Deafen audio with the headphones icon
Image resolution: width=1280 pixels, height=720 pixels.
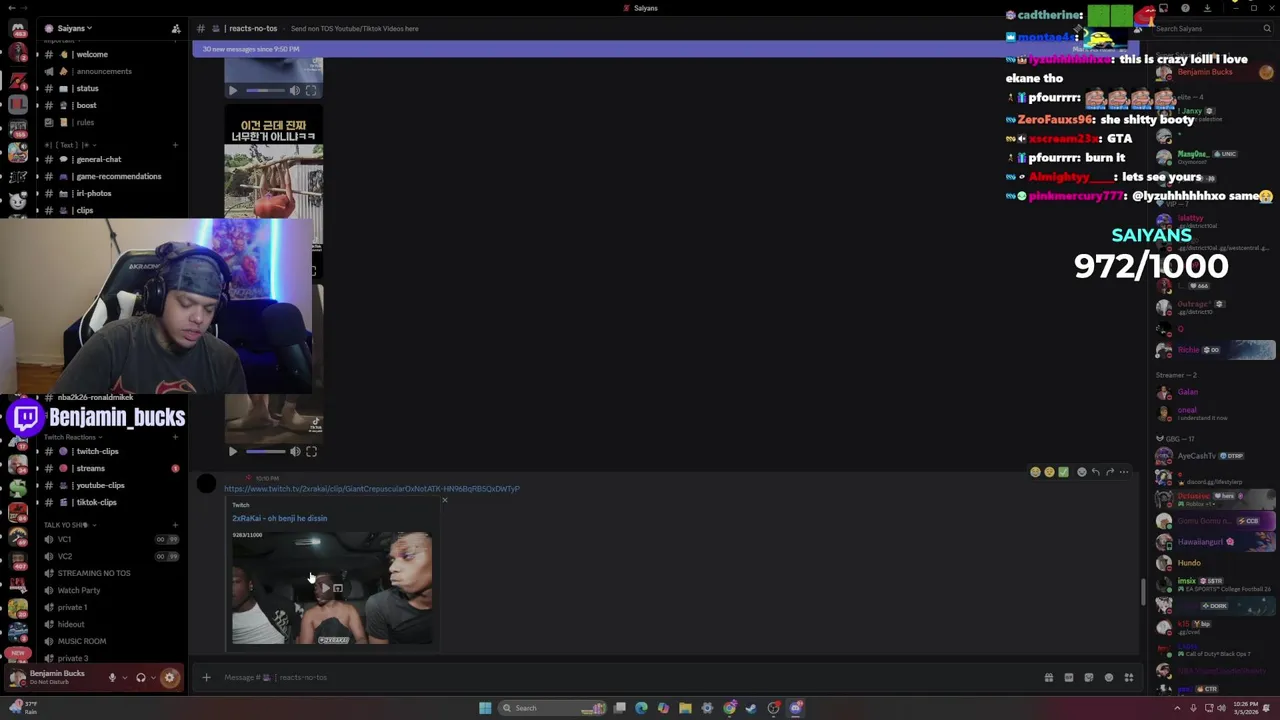[141, 678]
